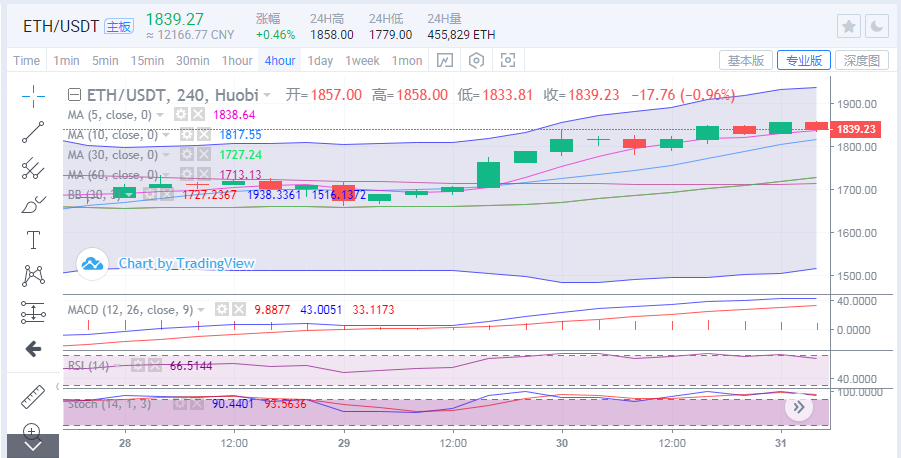Remove the MA (30, close, 0) indicator

pyautogui.click(x=203, y=155)
